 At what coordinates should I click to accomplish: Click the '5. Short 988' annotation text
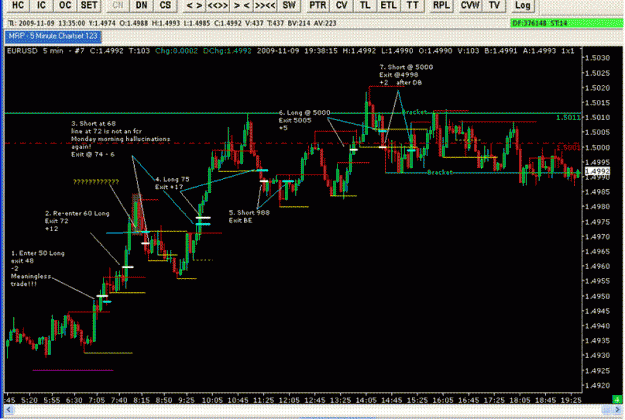pos(249,212)
